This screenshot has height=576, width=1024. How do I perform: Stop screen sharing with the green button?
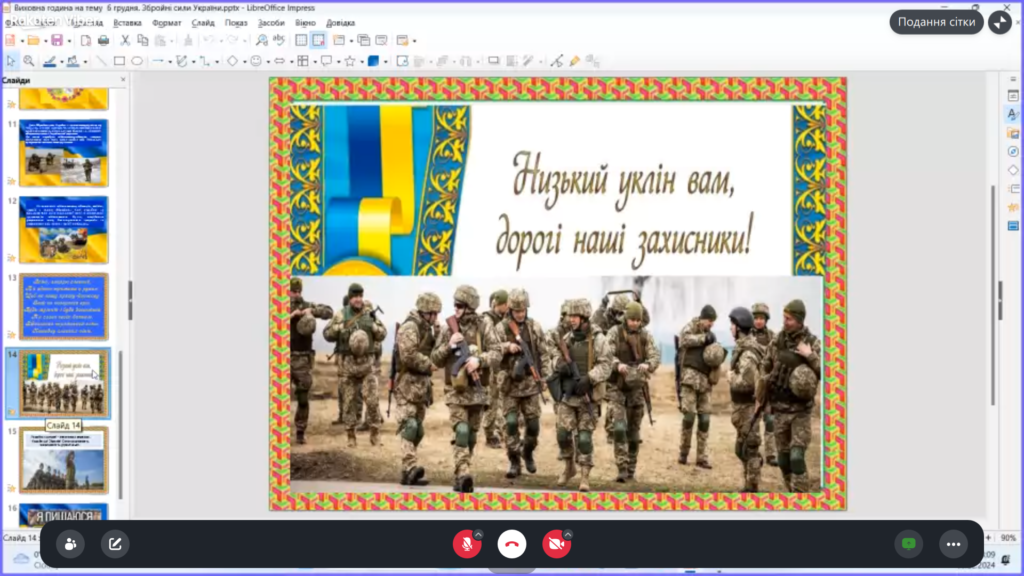coord(908,544)
